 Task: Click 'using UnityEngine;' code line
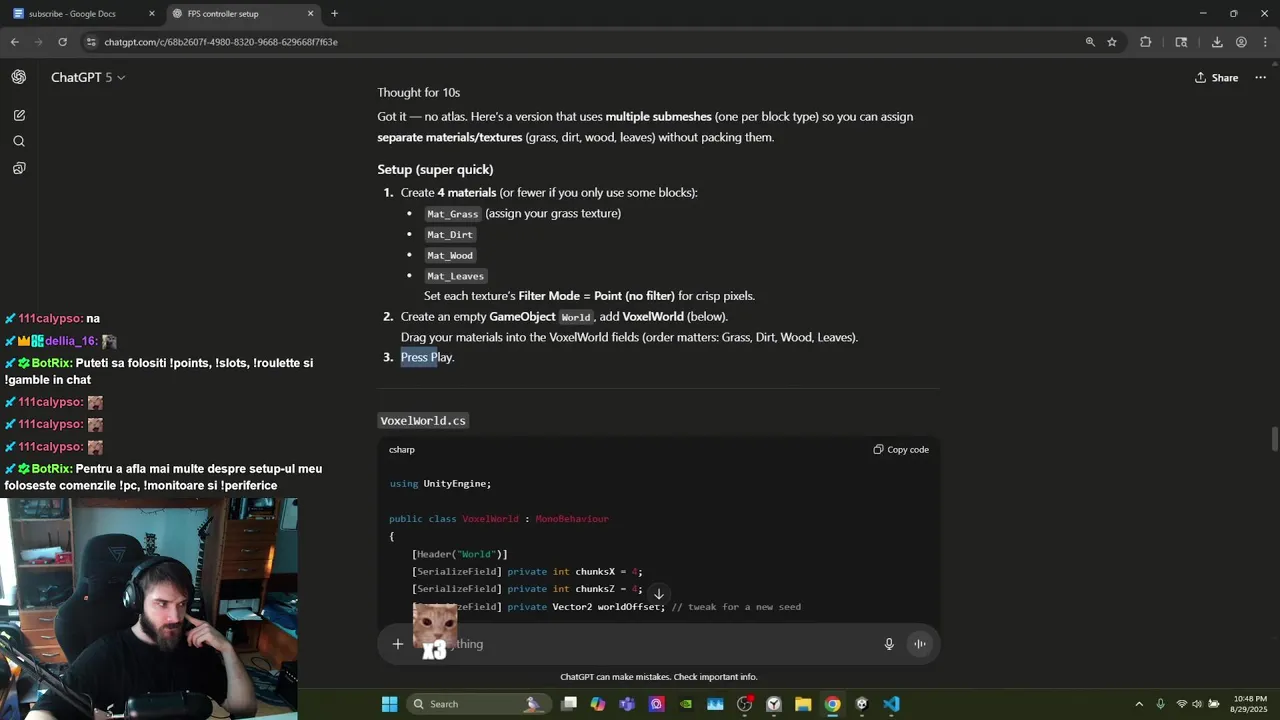point(440,484)
